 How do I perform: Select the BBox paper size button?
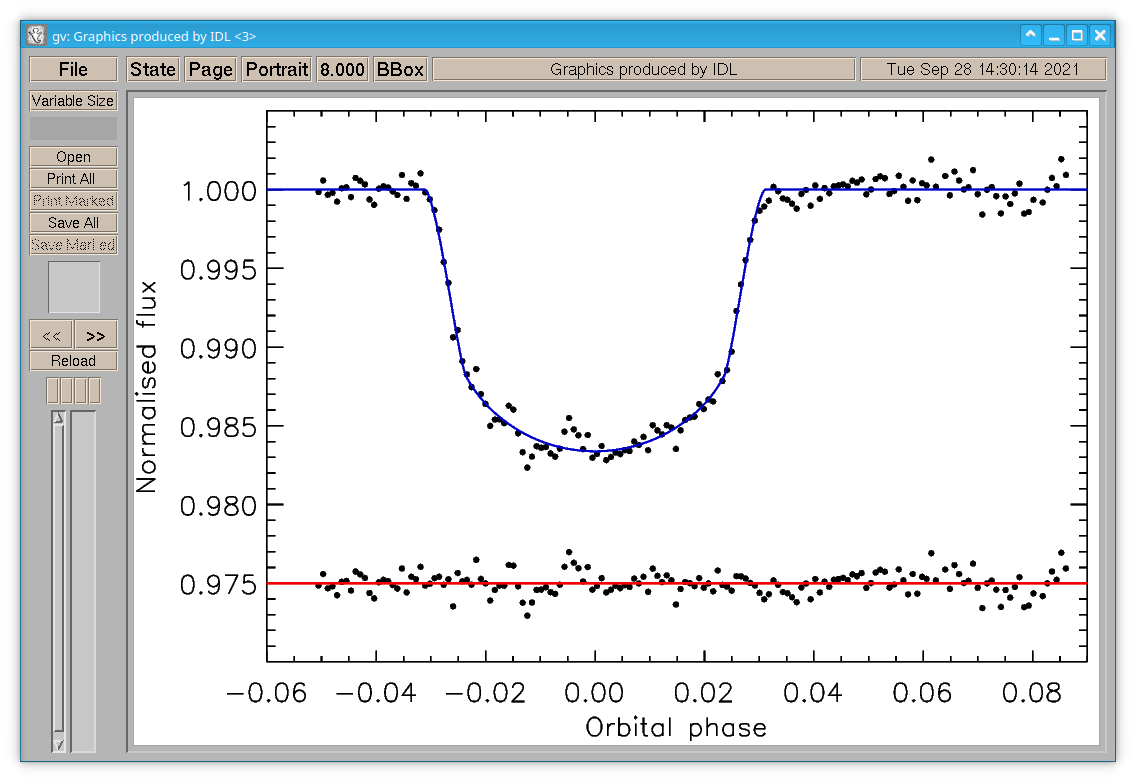(401, 70)
